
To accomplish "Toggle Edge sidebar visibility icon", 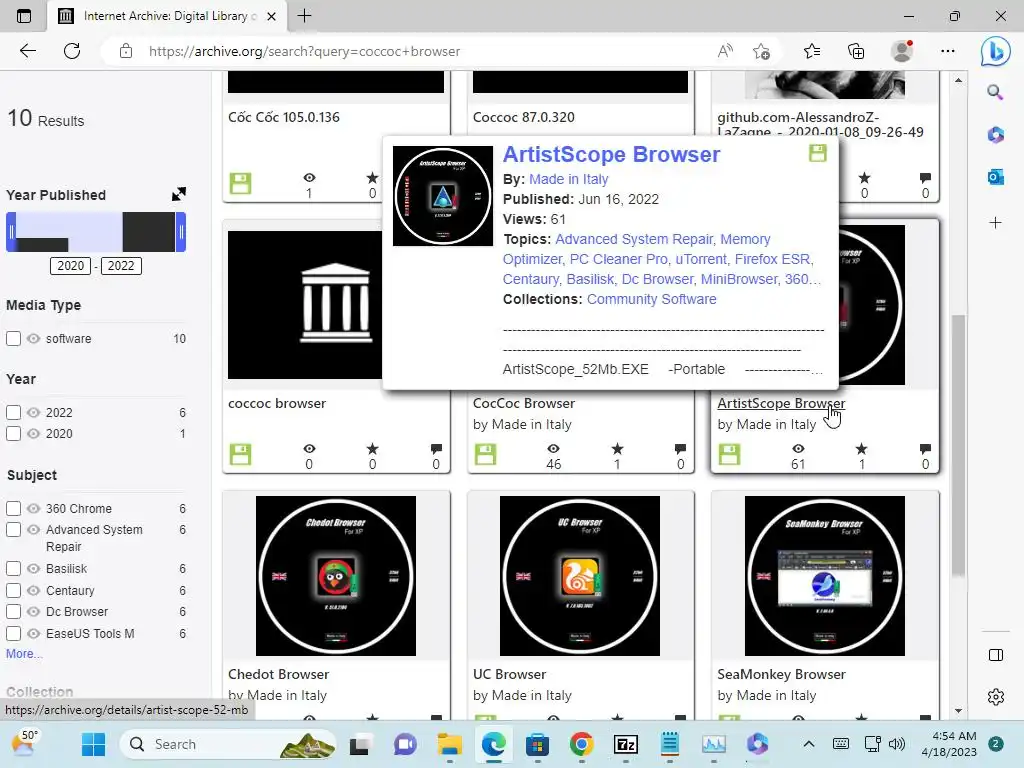I will [x=996, y=655].
